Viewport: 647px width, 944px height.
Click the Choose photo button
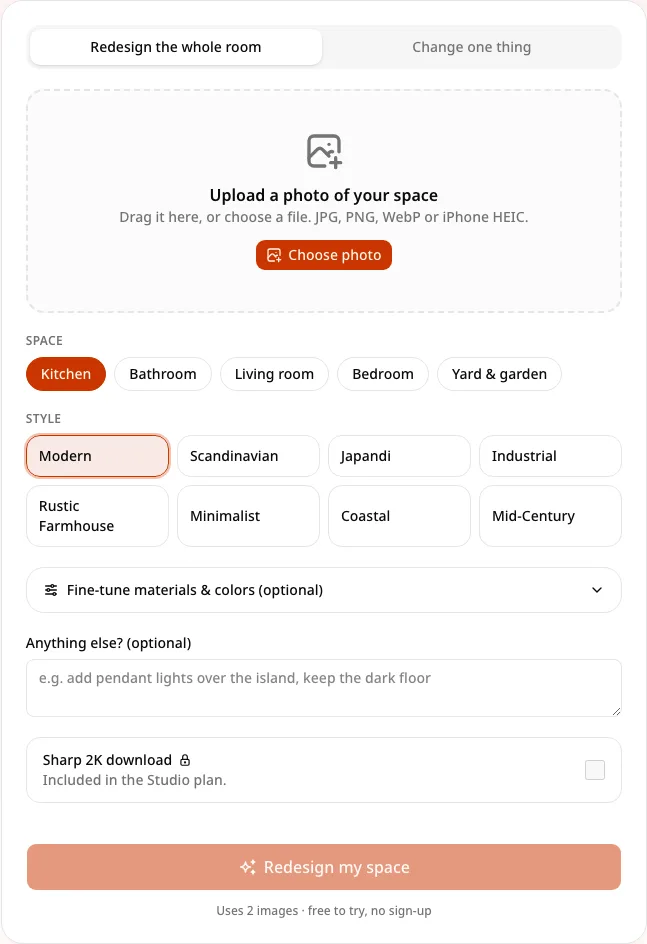(324, 255)
